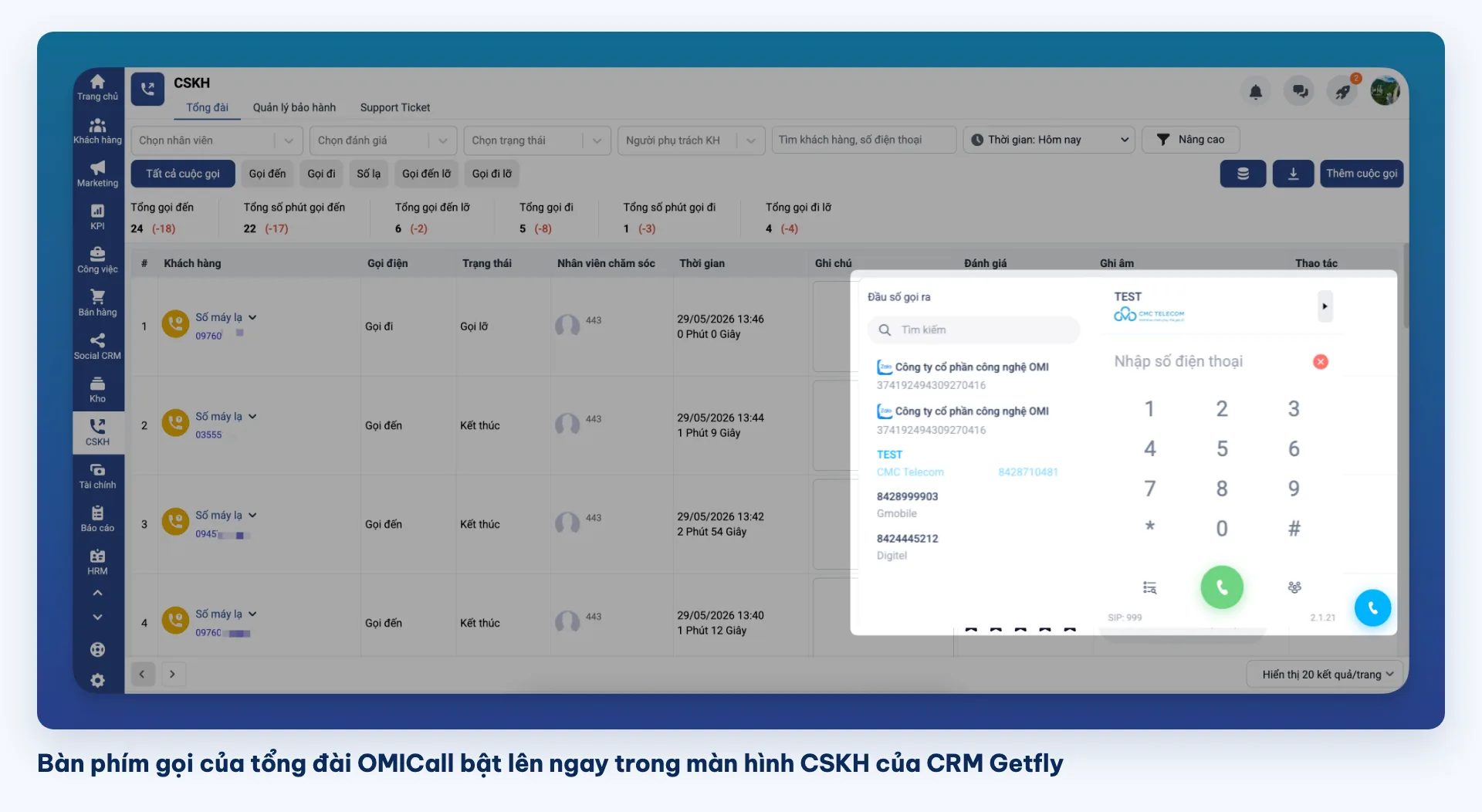Open the chat messages icon
The height and width of the screenshot is (812, 1482).
tap(1300, 92)
